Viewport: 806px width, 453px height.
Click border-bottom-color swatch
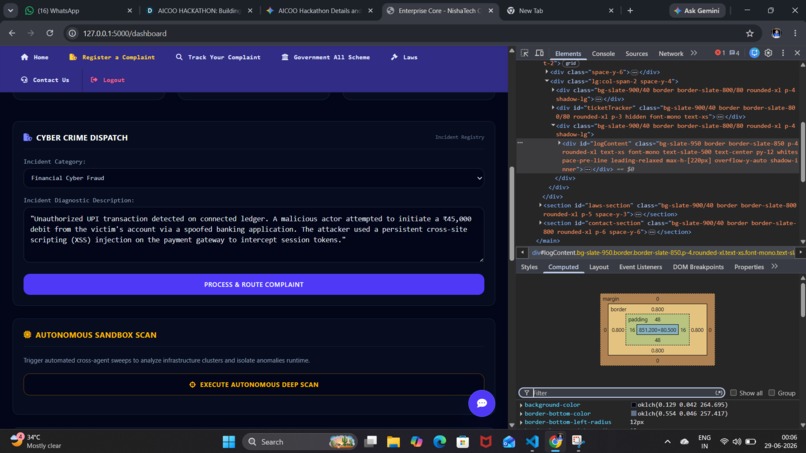click(x=634, y=414)
